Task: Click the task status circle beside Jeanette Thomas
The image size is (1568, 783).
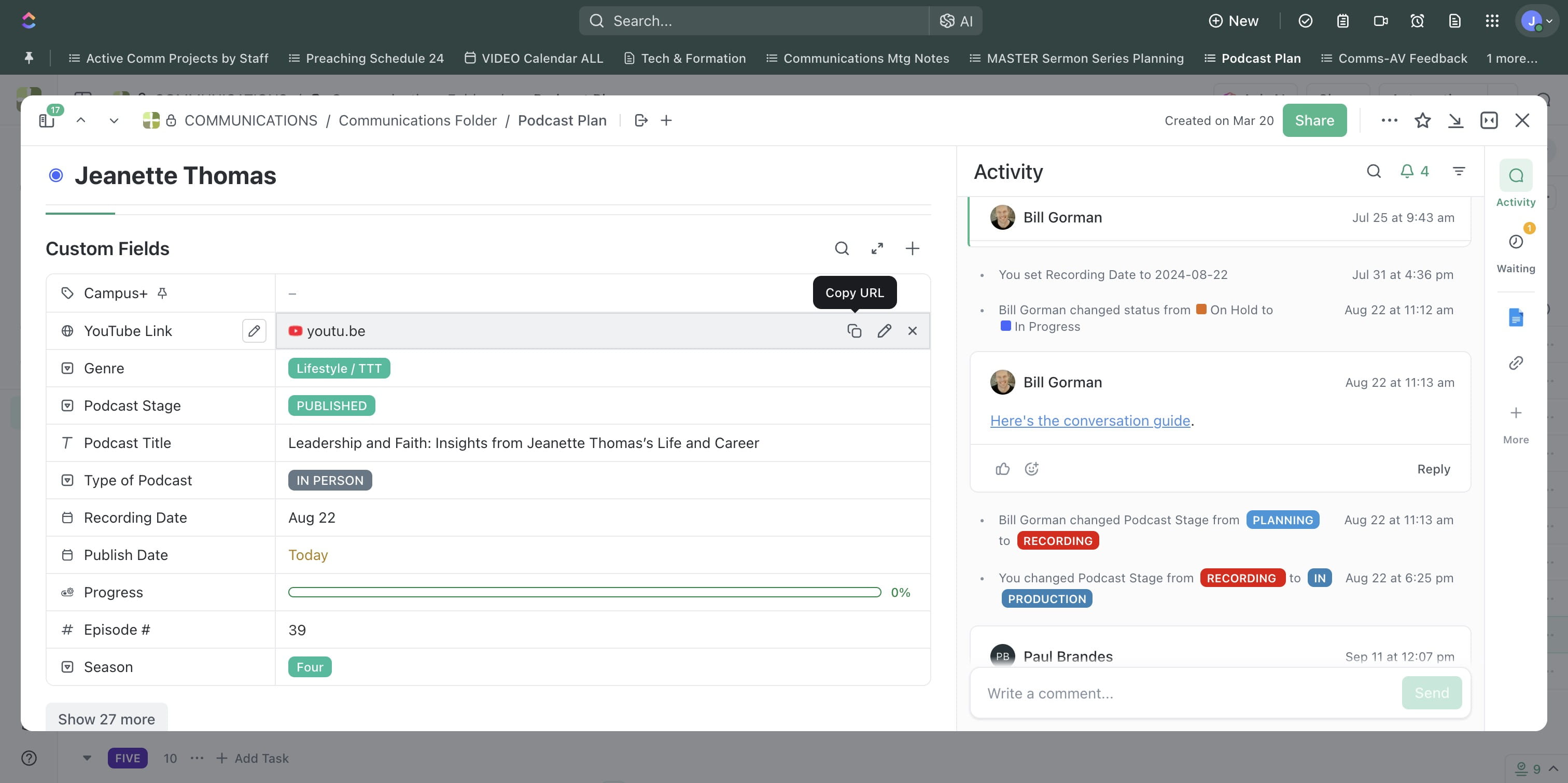Action: (56, 175)
